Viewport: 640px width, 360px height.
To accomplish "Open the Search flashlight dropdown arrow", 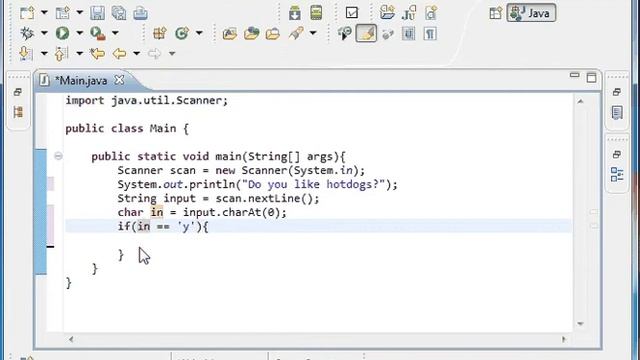I will (313, 33).
